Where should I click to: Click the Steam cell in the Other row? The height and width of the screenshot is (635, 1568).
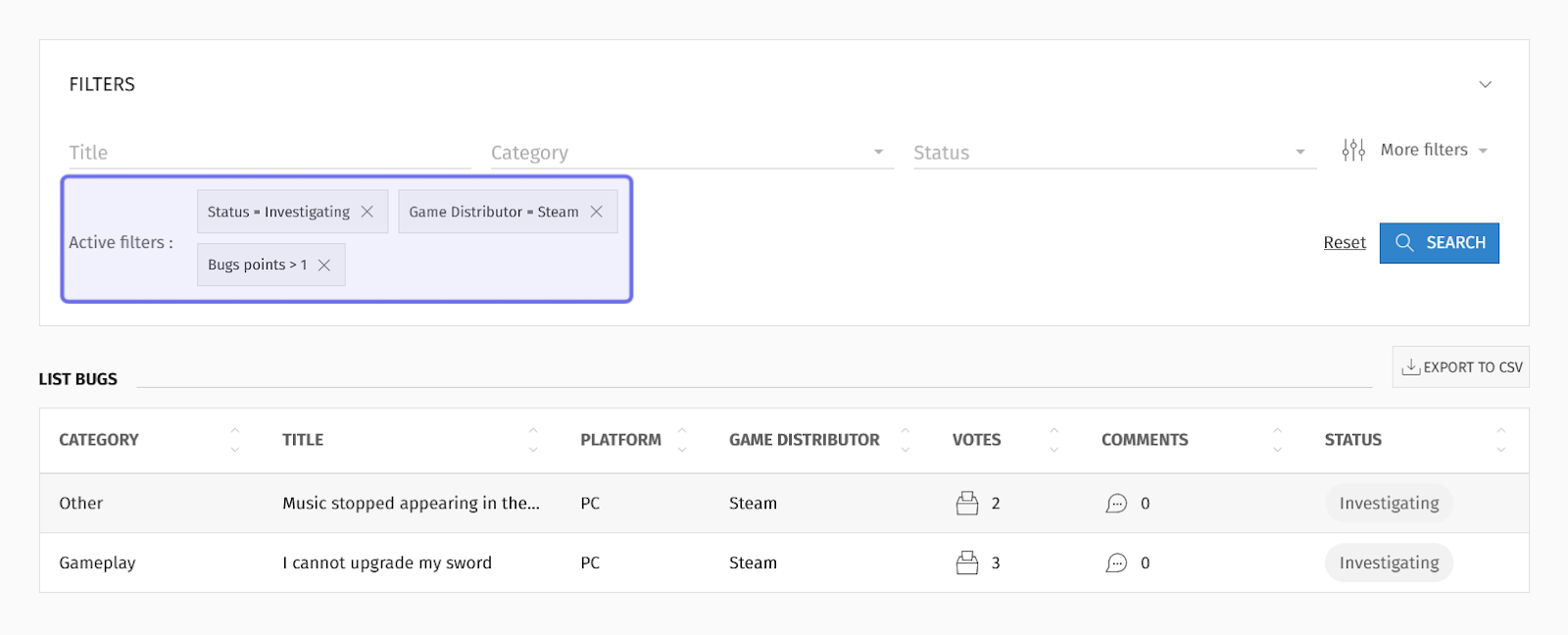[753, 503]
